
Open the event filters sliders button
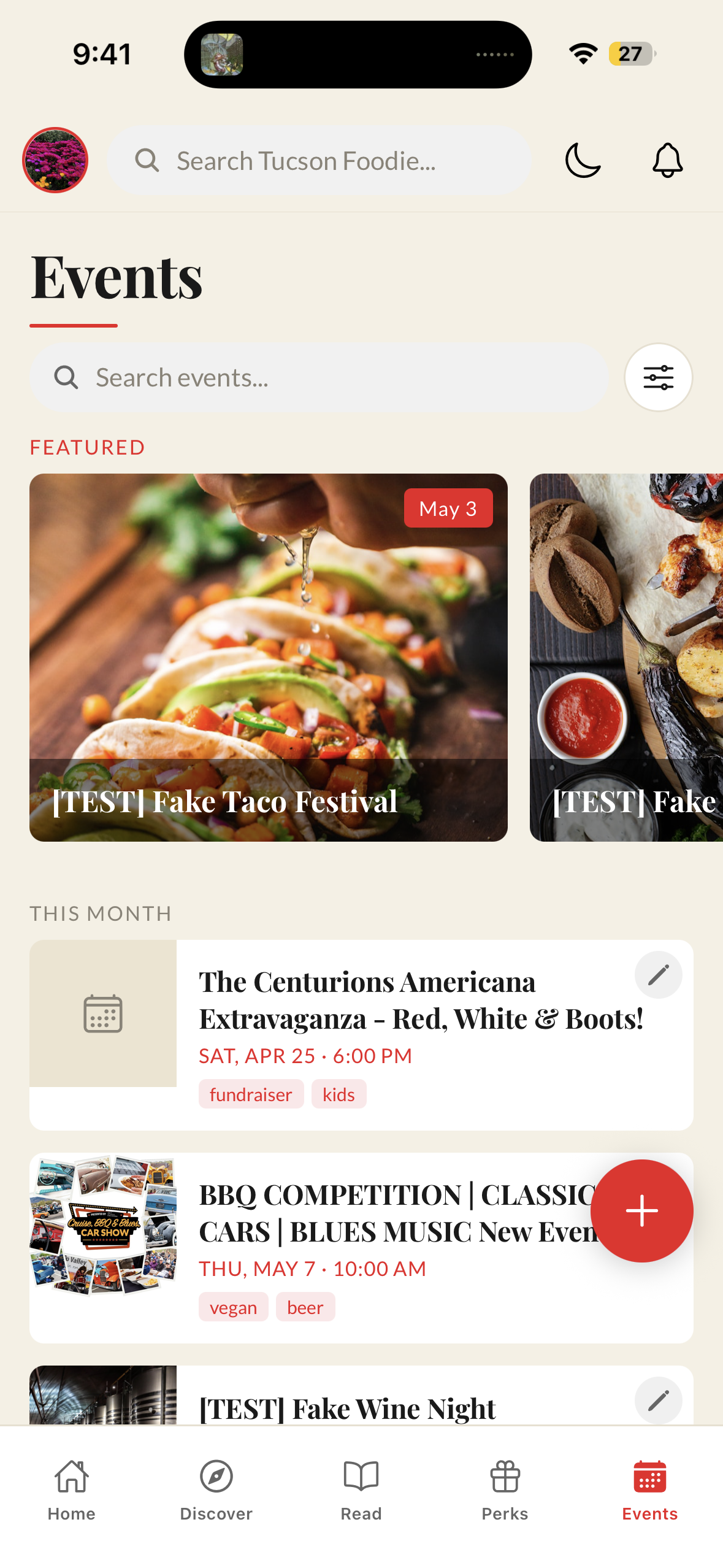click(x=658, y=377)
